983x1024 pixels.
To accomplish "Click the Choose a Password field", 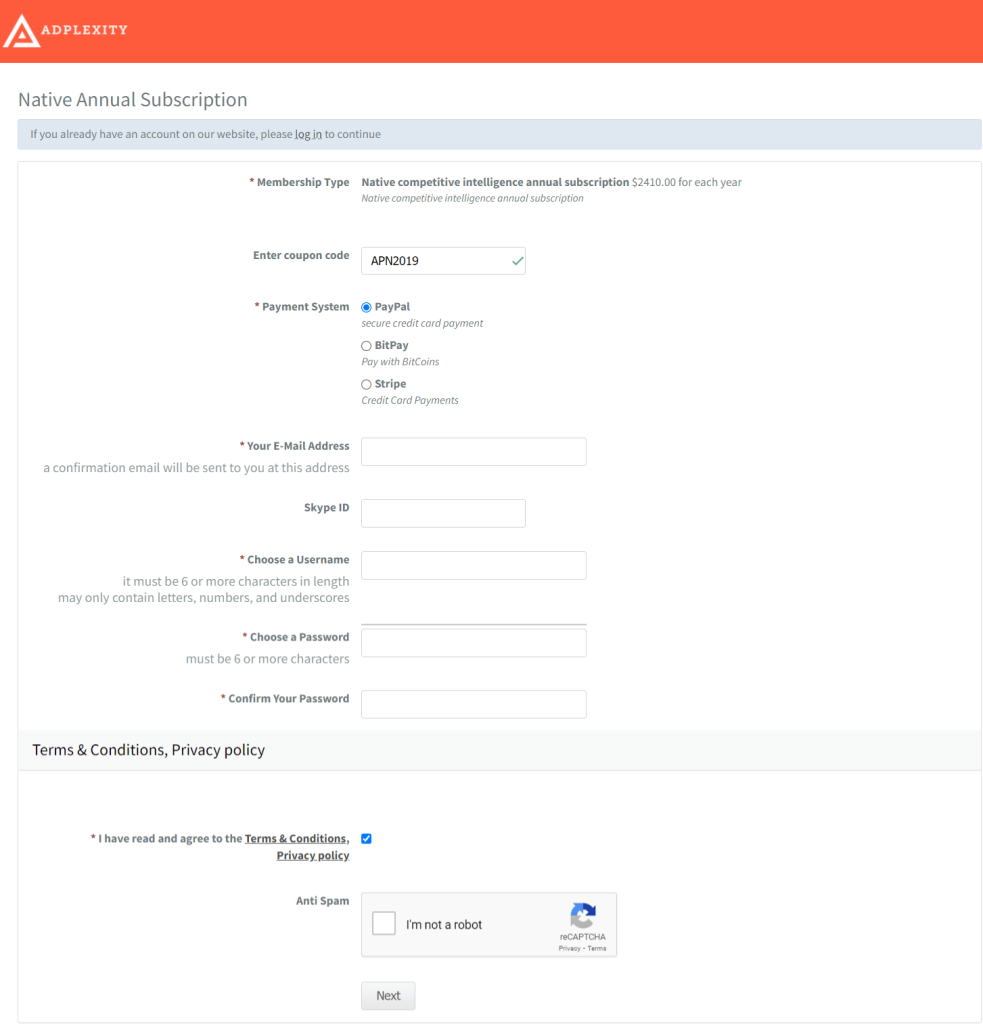I will (474, 643).
